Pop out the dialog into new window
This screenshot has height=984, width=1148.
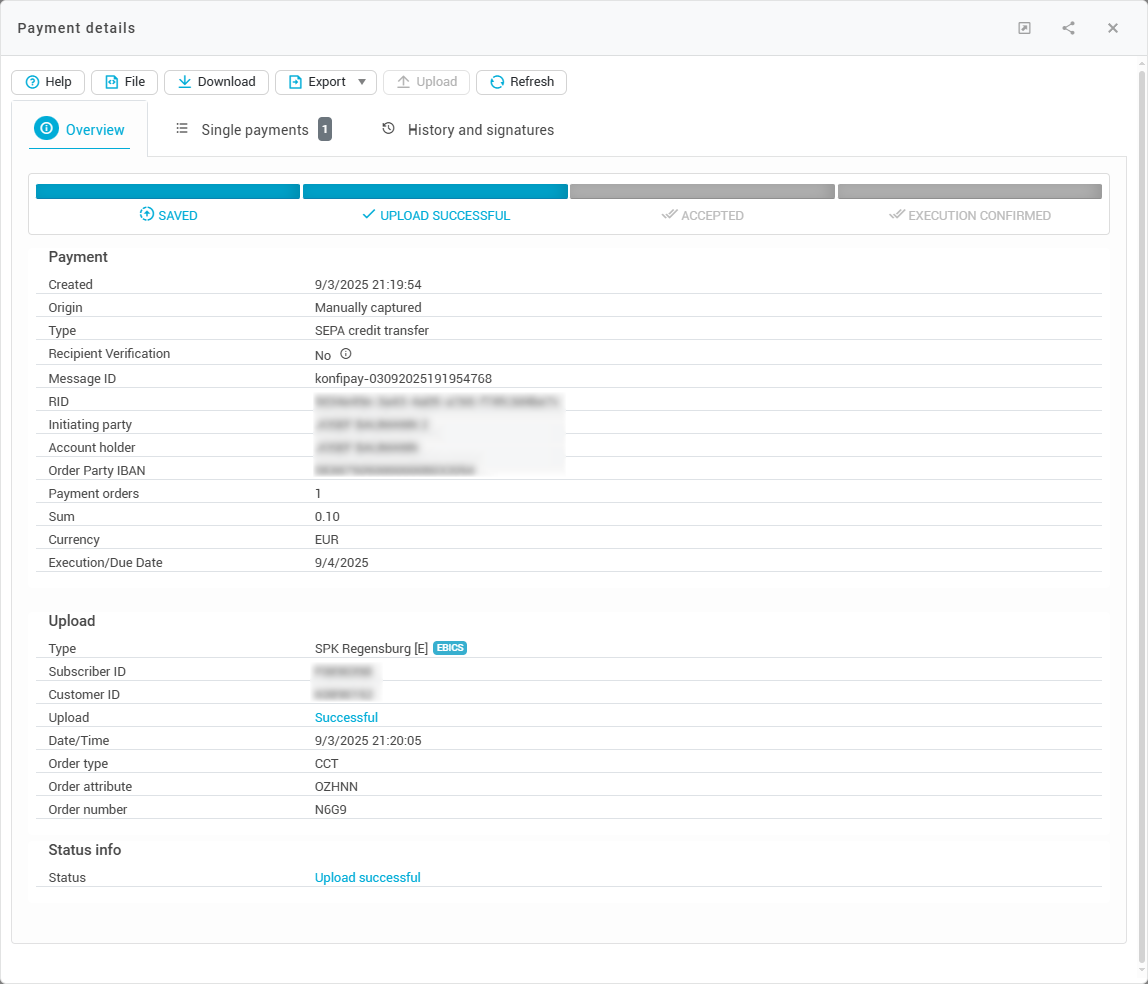1024,28
